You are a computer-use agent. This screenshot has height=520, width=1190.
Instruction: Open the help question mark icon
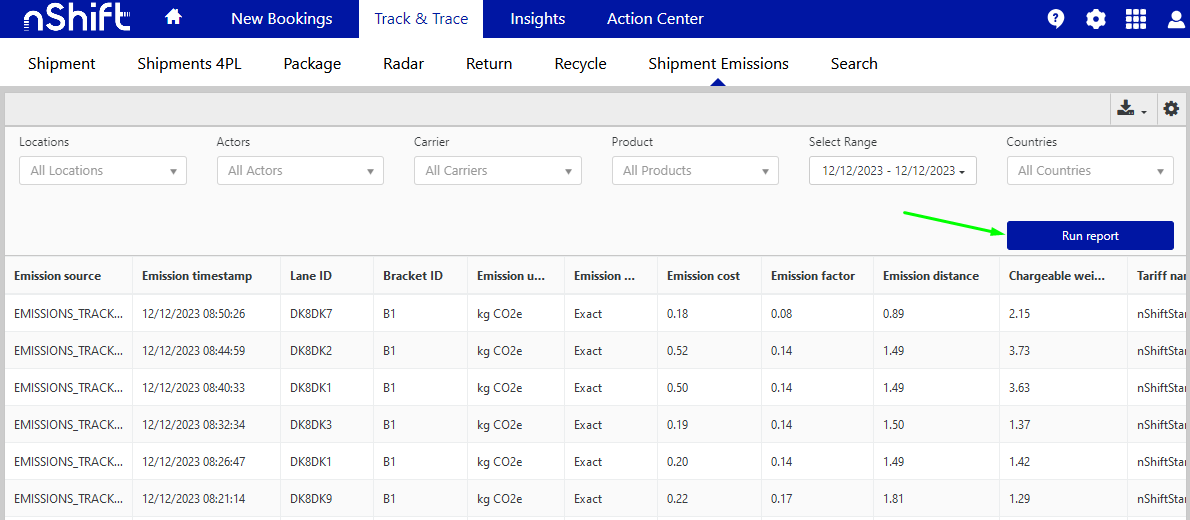point(1056,19)
